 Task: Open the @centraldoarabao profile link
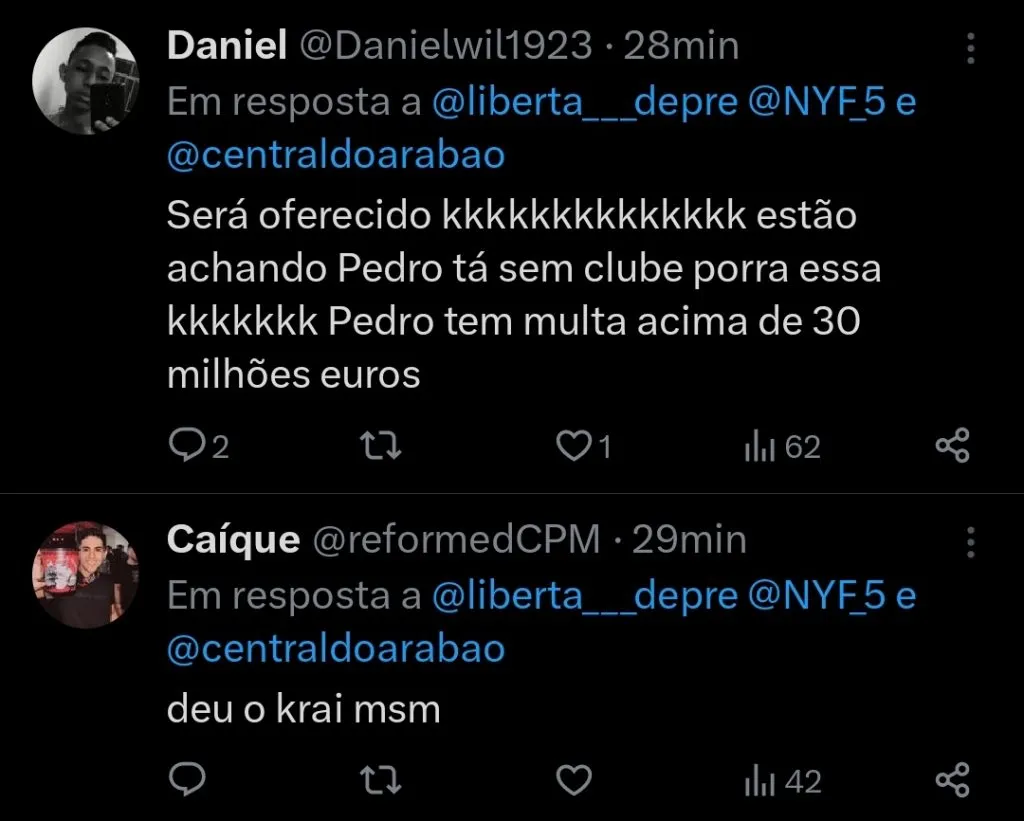(x=335, y=154)
